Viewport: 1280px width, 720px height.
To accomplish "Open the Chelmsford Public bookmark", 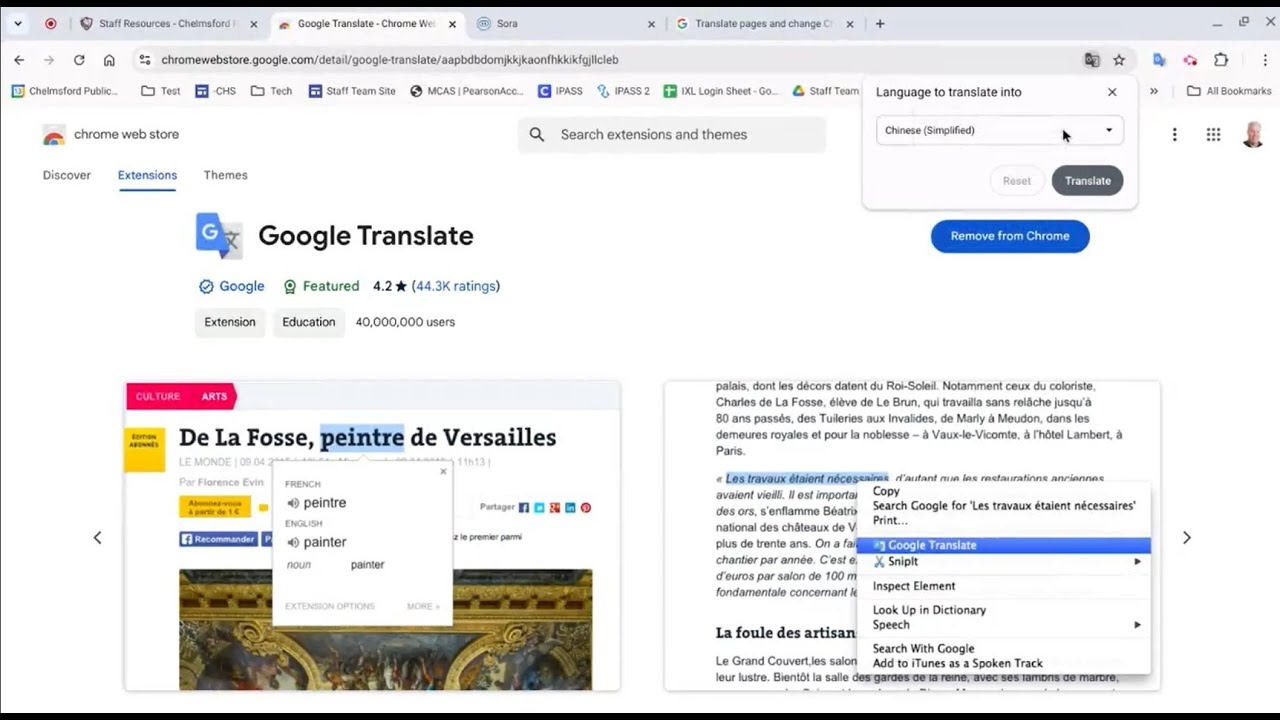I will point(65,91).
